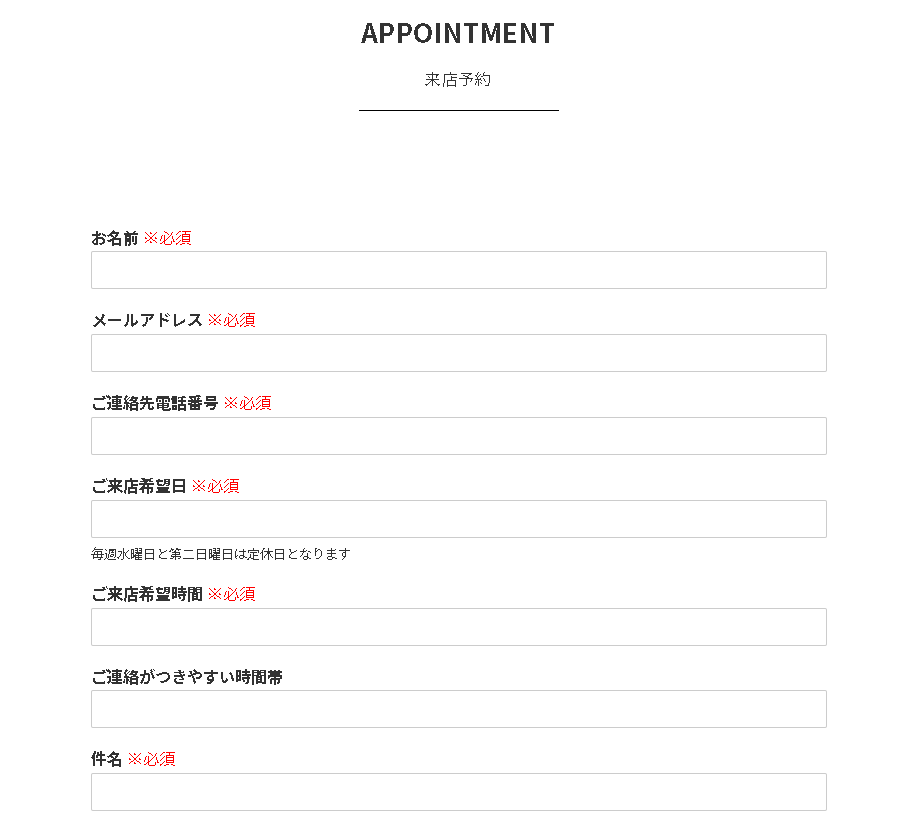Click the メールアドレス label text
This screenshot has height=820, width=906.
[x=147, y=320]
